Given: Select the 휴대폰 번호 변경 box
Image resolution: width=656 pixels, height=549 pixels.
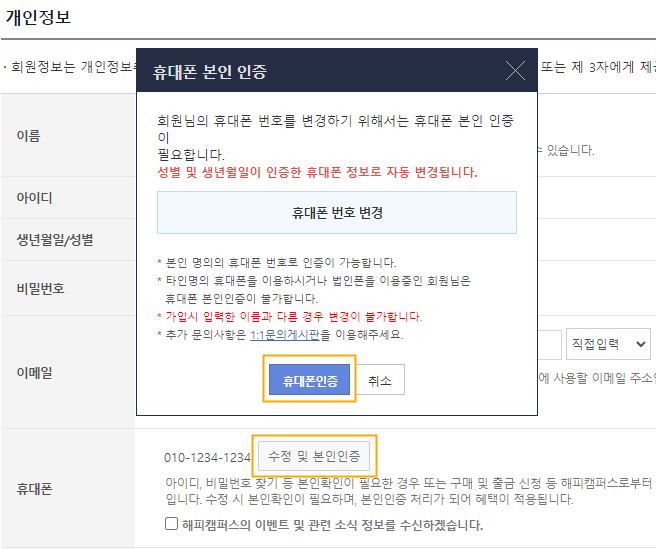Looking at the screenshot, I should coord(337,213).
